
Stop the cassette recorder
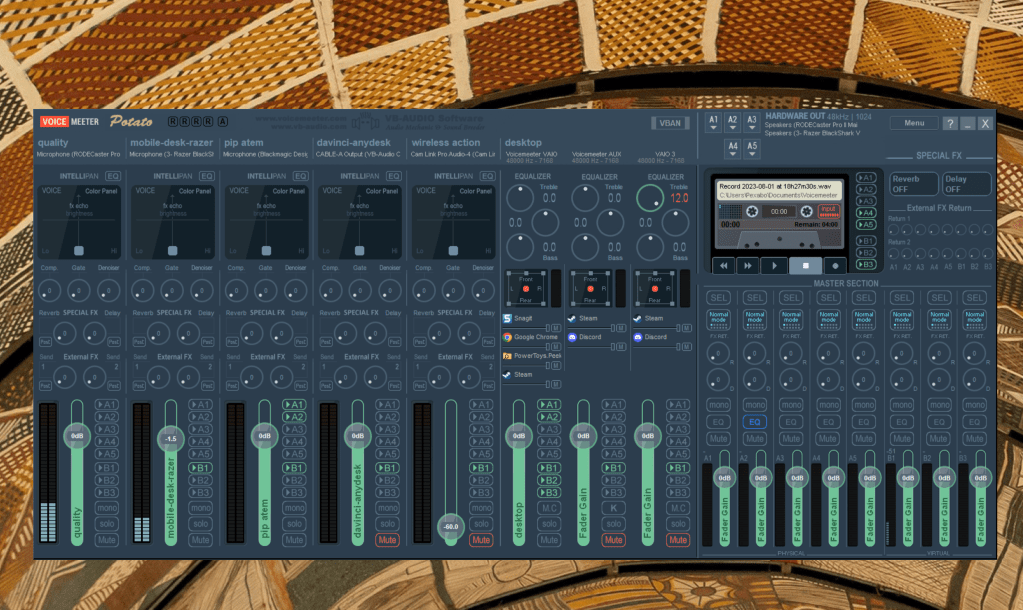point(806,266)
